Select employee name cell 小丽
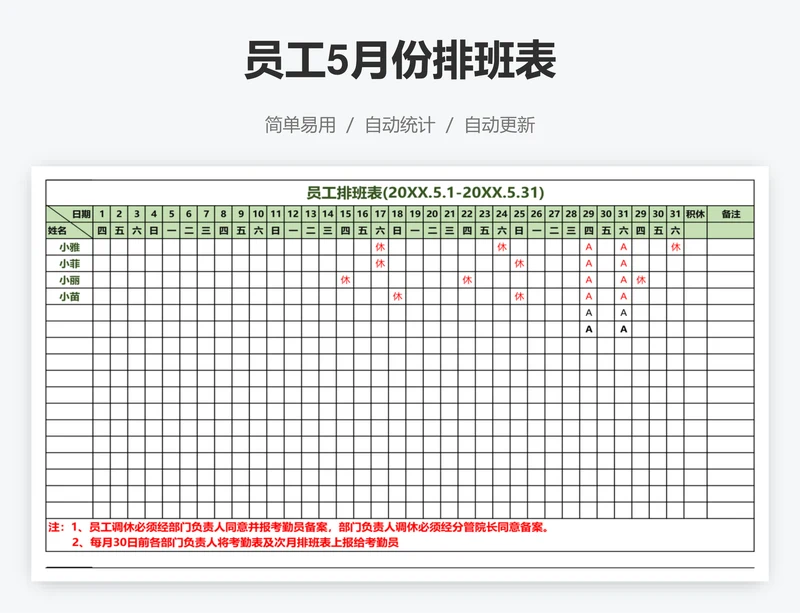 pyautogui.click(x=69, y=280)
